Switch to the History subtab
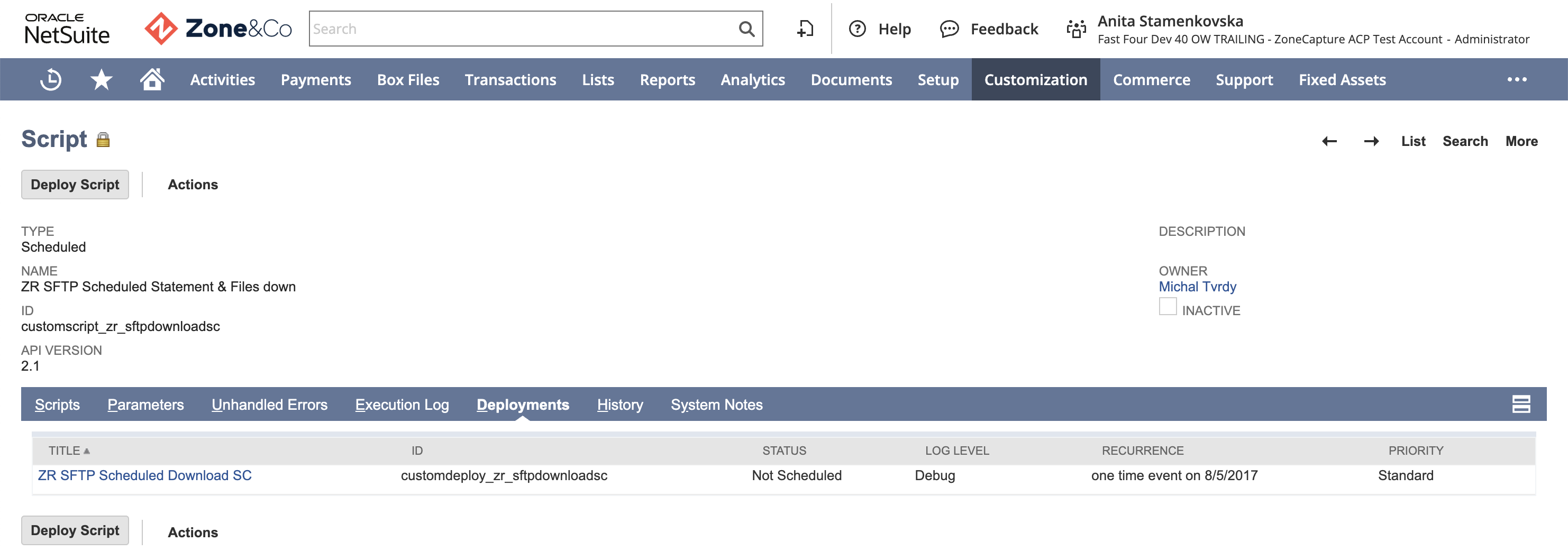 pyautogui.click(x=619, y=405)
